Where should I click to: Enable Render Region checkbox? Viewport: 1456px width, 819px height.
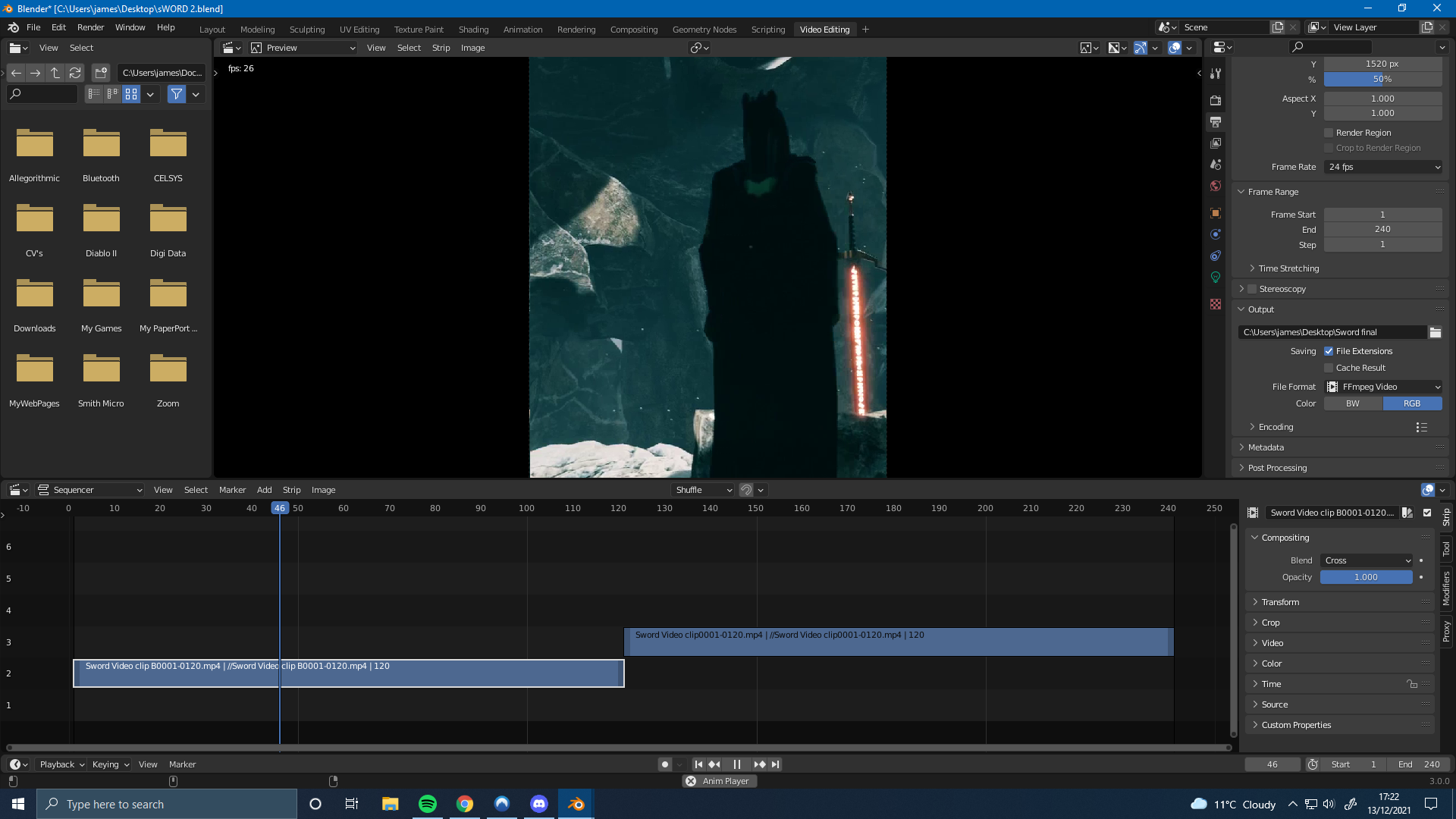[x=1329, y=133]
